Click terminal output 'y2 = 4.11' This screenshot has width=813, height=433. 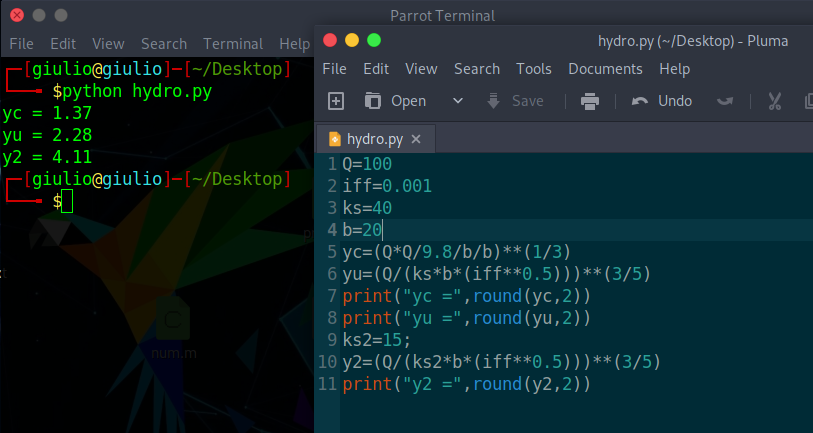coord(47,157)
